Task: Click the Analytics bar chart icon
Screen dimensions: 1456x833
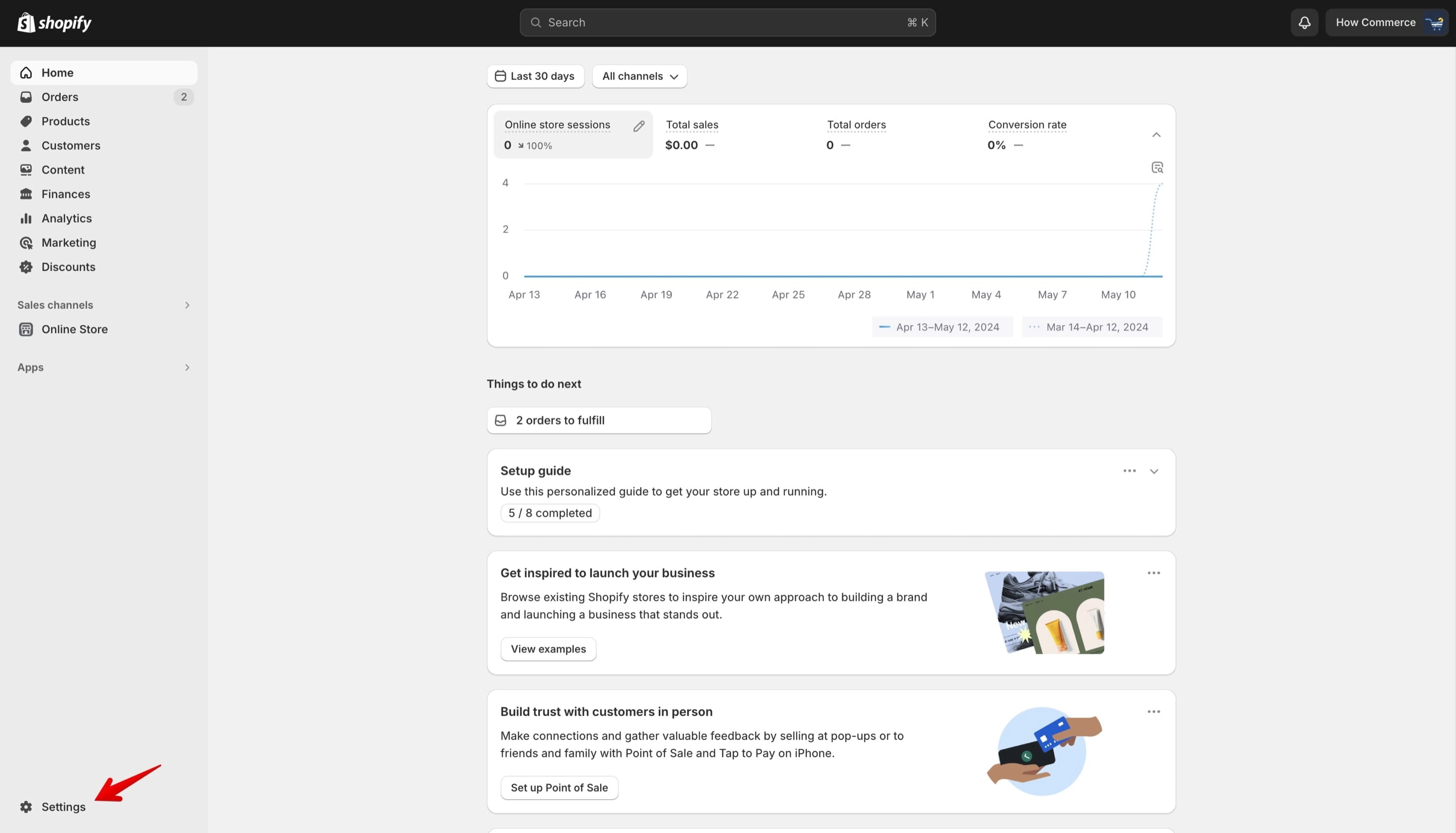Action: tap(26, 218)
